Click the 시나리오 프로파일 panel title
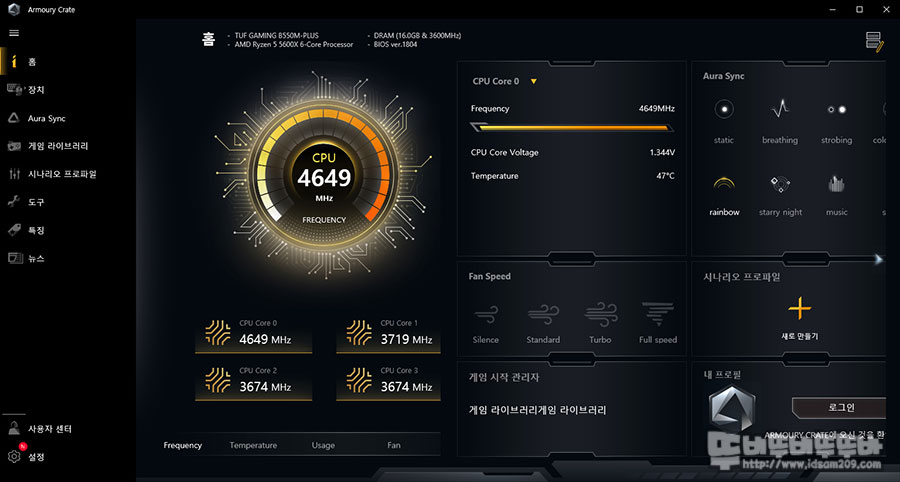This screenshot has width=900, height=482. tap(742, 277)
